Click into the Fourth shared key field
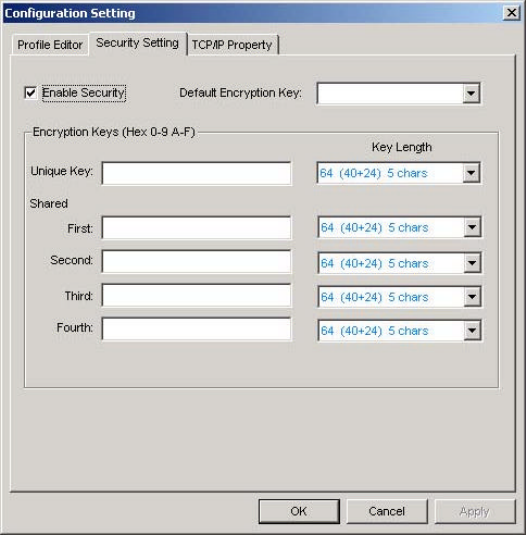526x535 pixels. point(196,329)
